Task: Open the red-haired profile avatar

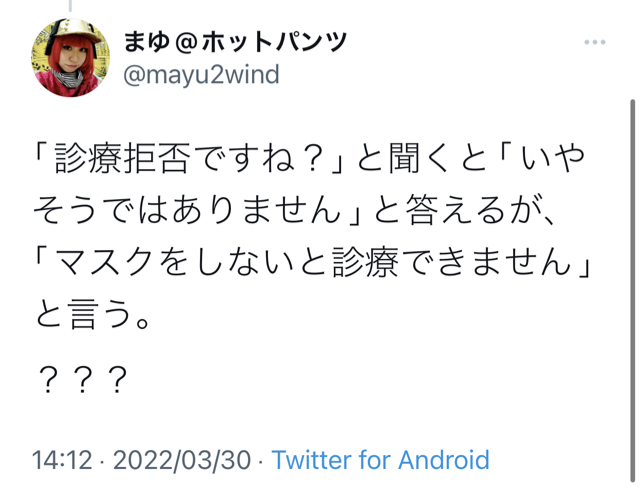Action: tap(71, 58)
